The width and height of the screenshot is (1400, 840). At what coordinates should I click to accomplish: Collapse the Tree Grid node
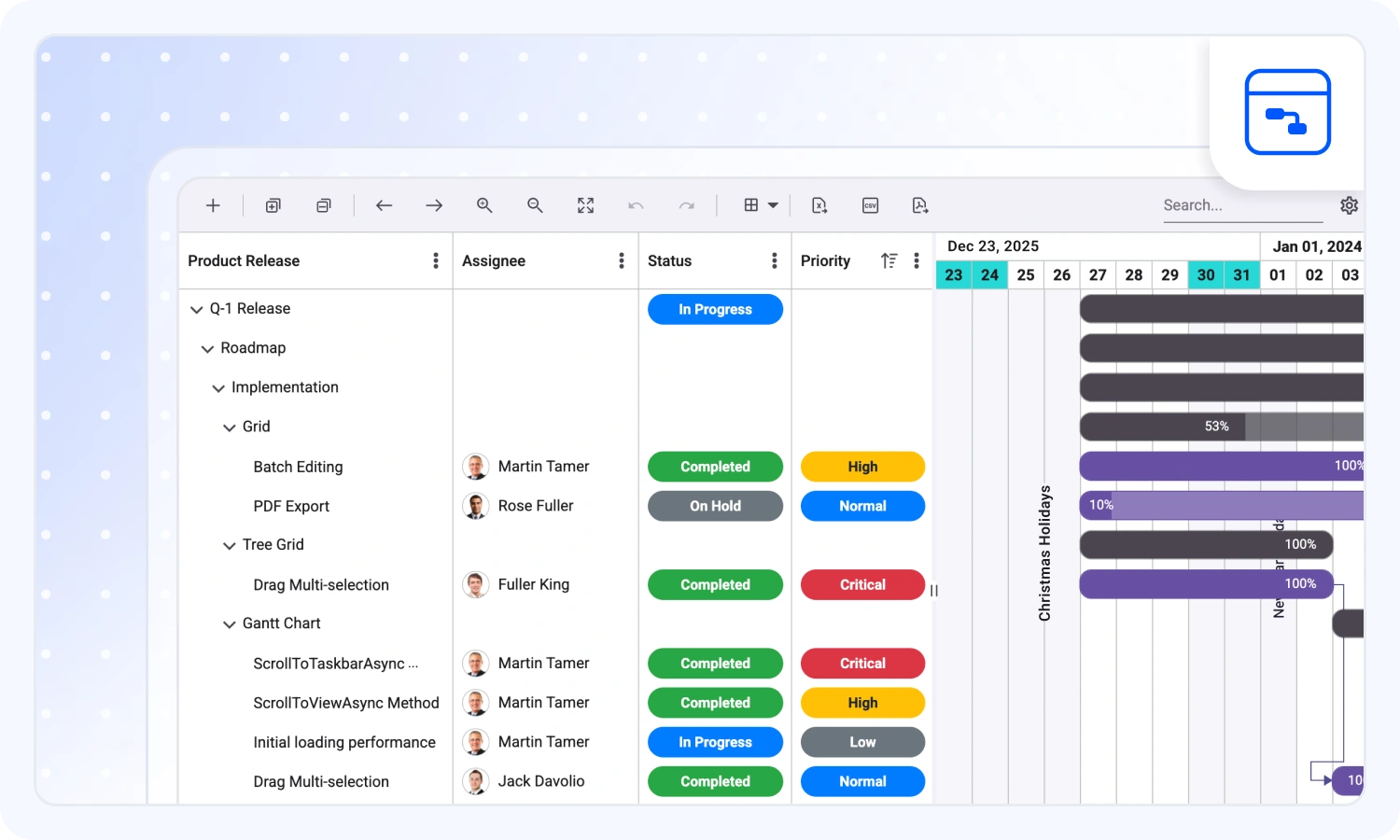(230, 545)
